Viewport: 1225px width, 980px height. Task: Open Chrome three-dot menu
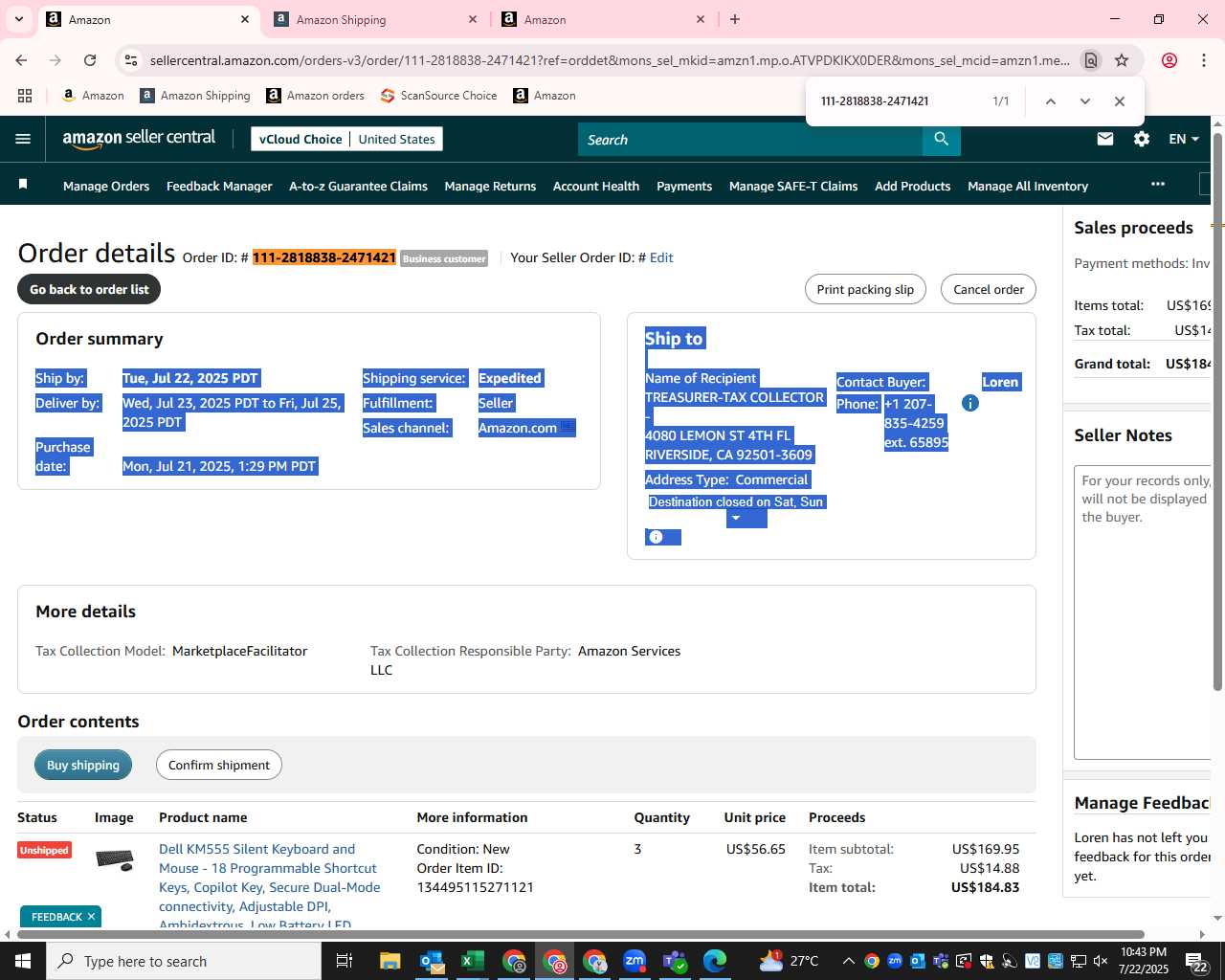point(1203,60)
